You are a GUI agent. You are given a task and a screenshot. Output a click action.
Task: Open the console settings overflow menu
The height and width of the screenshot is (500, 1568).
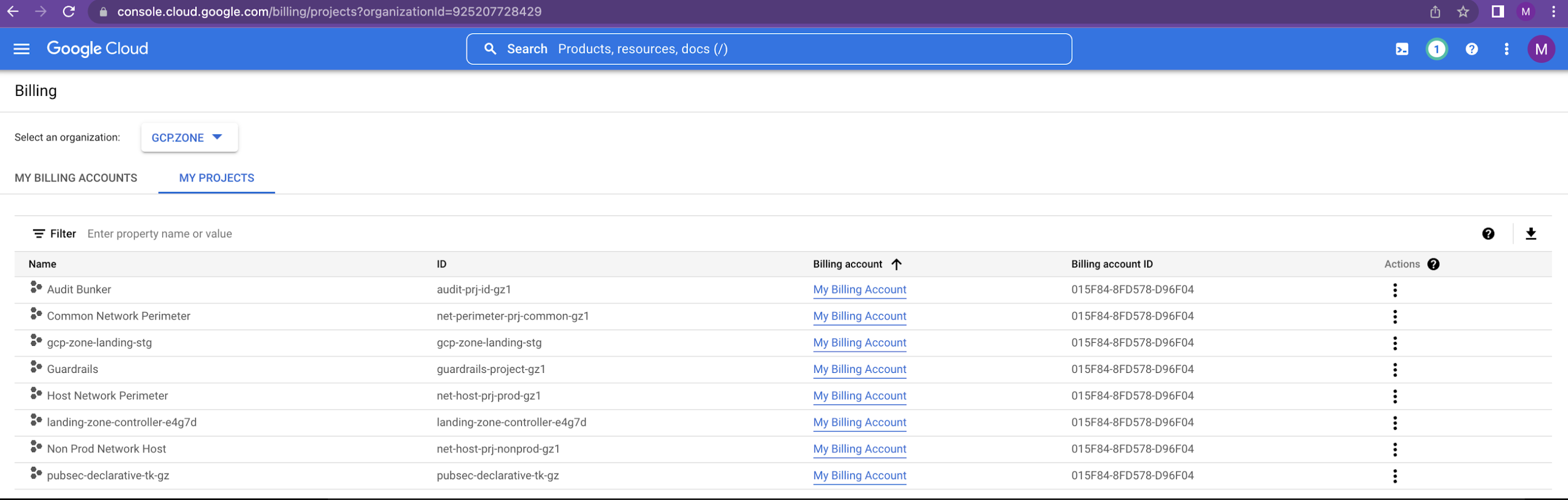click(1506, 49)
